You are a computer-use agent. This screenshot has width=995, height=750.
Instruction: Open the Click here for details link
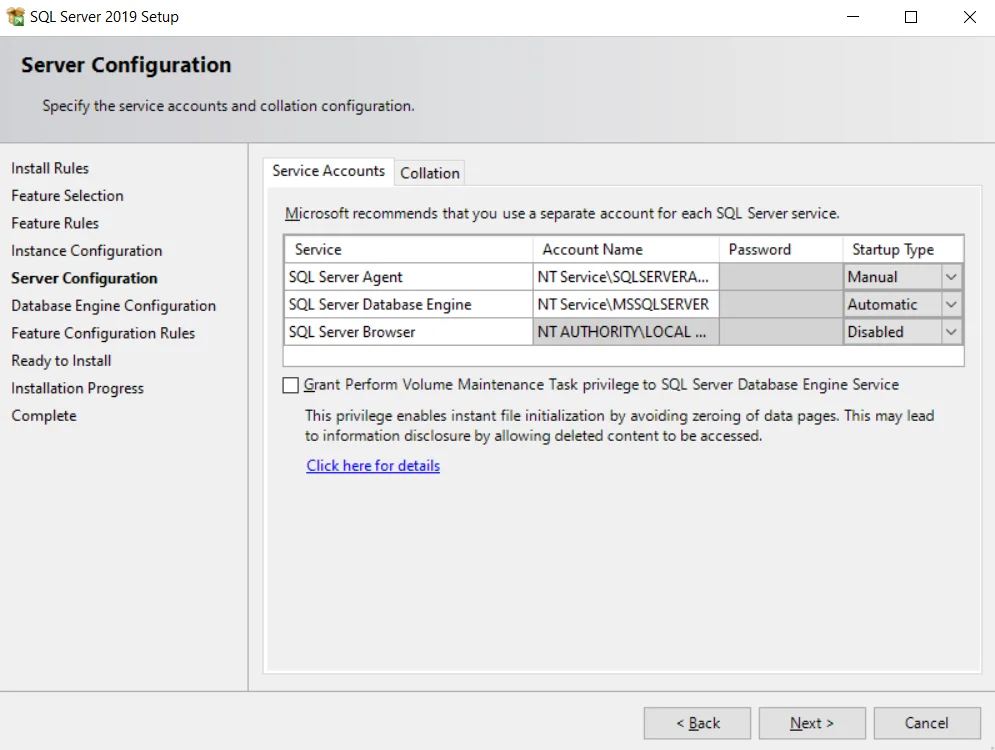tap(373, 466)
